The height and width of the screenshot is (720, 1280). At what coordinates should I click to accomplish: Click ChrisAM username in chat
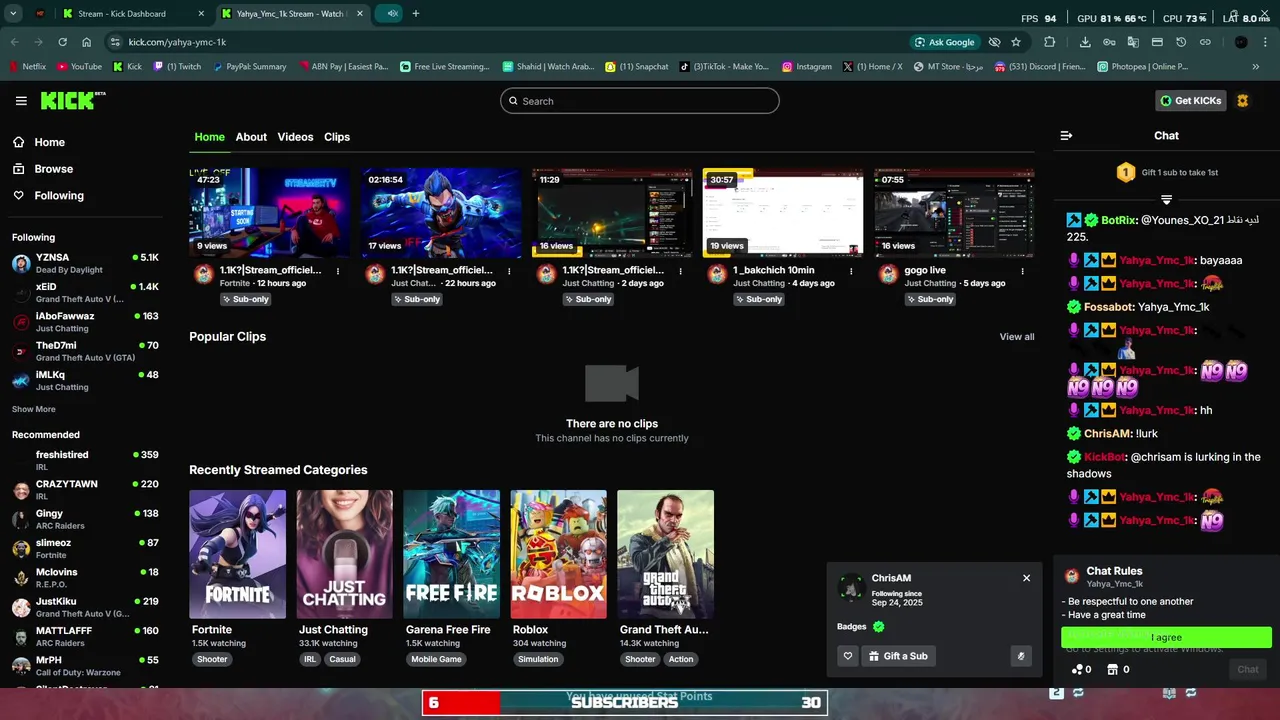[x=1107, y=434]
